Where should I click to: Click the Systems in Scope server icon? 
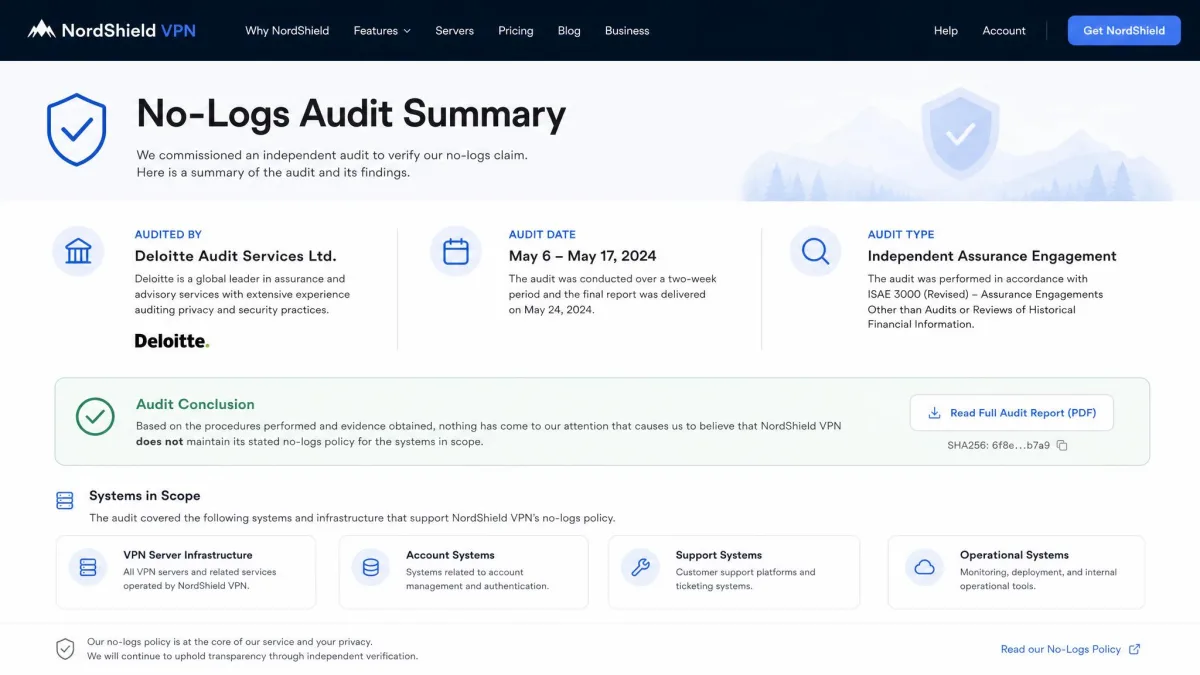pos(65,499)
